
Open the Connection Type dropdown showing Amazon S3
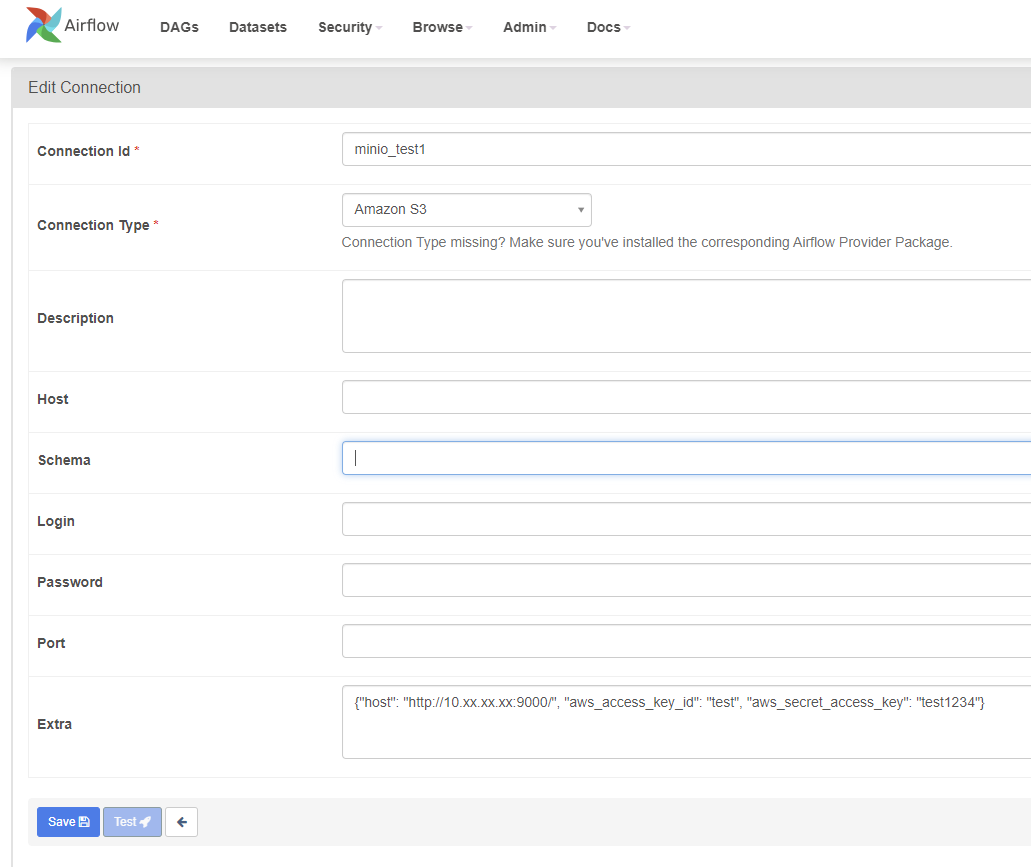(x=467, y=210)
